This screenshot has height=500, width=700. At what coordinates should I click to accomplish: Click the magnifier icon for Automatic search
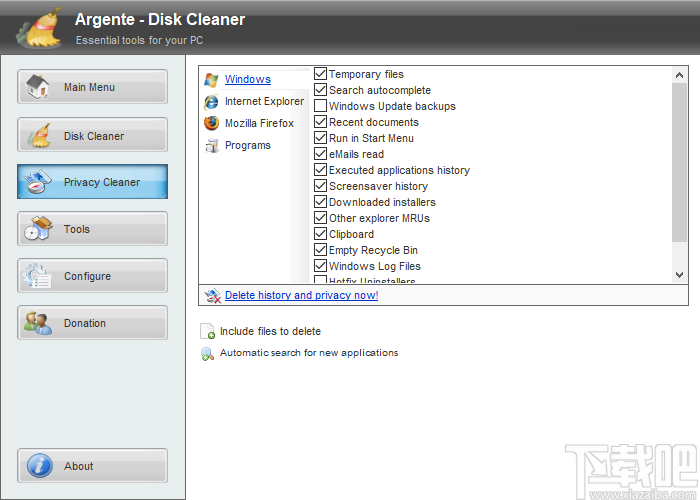(208, 354)
